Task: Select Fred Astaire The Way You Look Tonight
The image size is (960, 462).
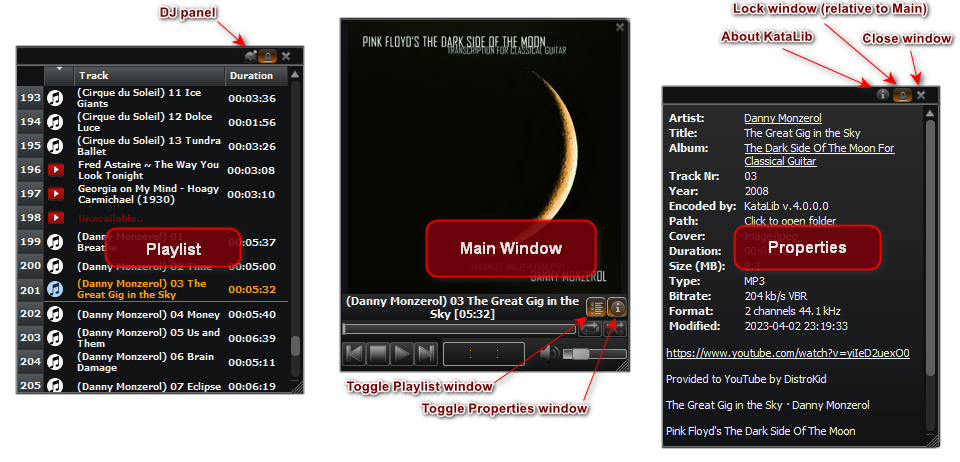Action: tap(148, 170)
